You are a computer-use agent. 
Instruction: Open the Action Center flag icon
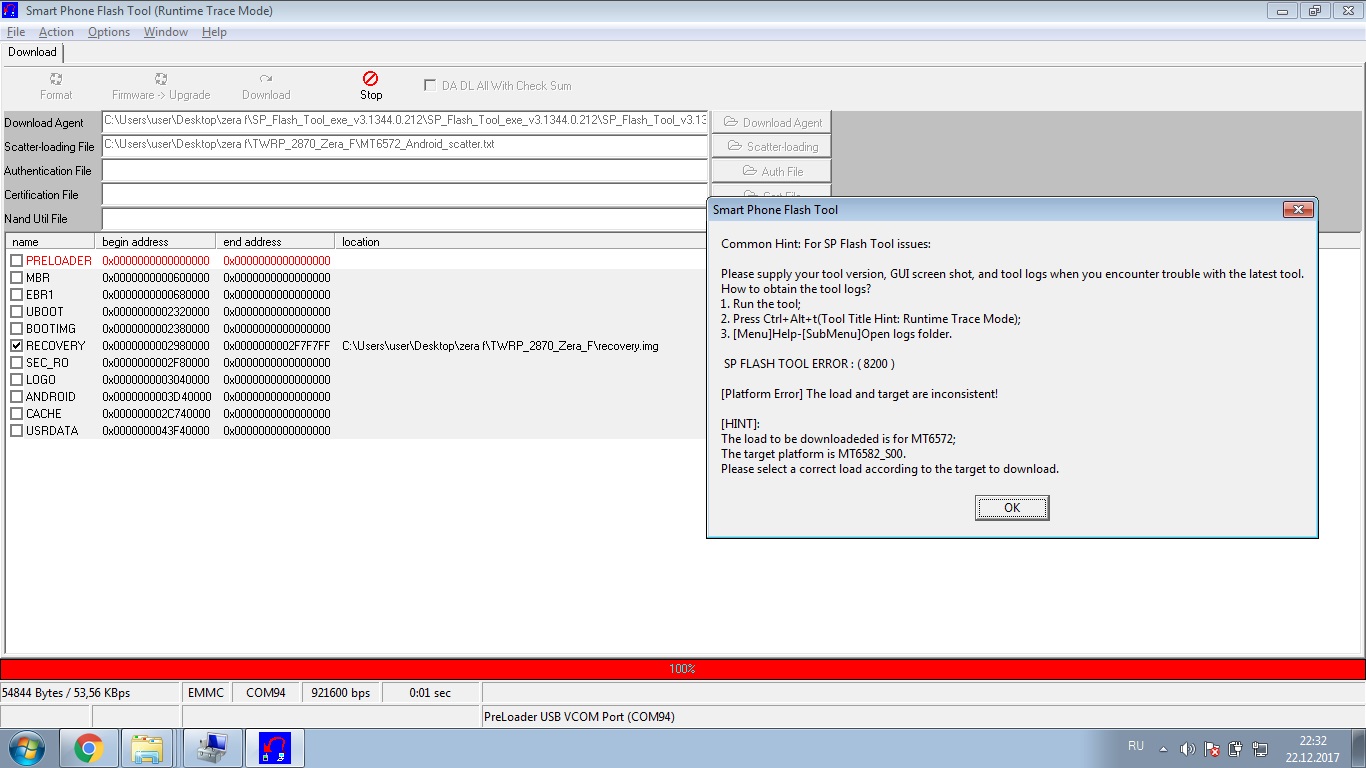1211,748
